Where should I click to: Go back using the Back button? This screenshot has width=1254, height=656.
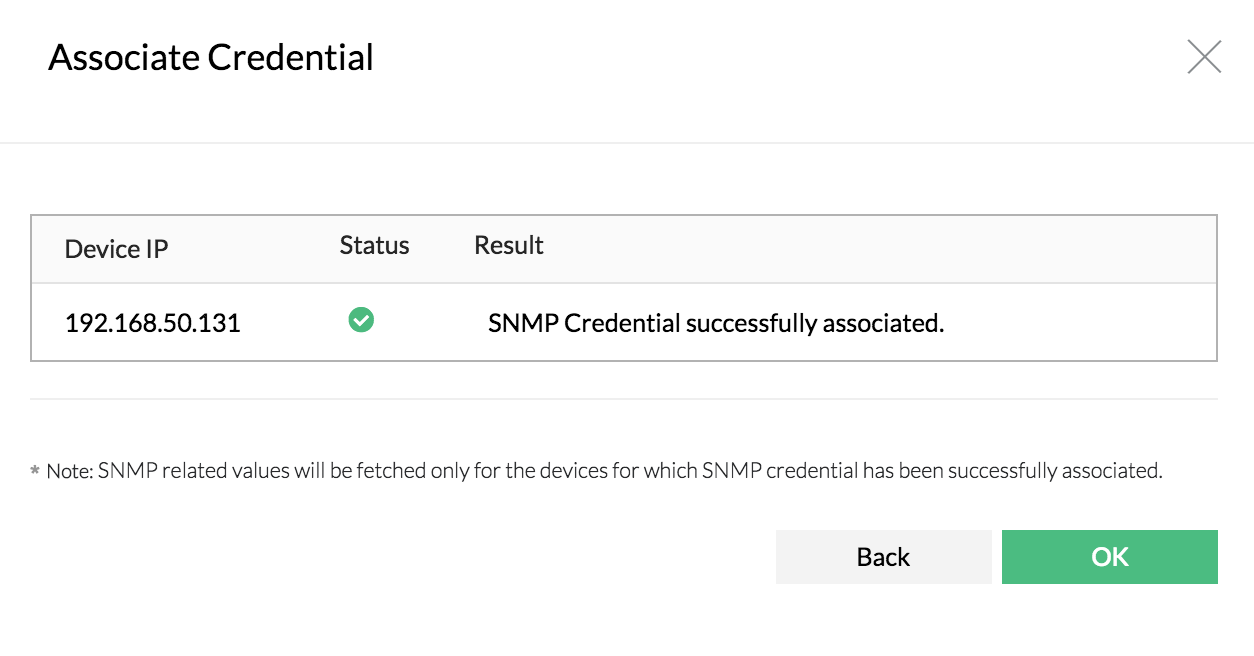coord(883,557)
